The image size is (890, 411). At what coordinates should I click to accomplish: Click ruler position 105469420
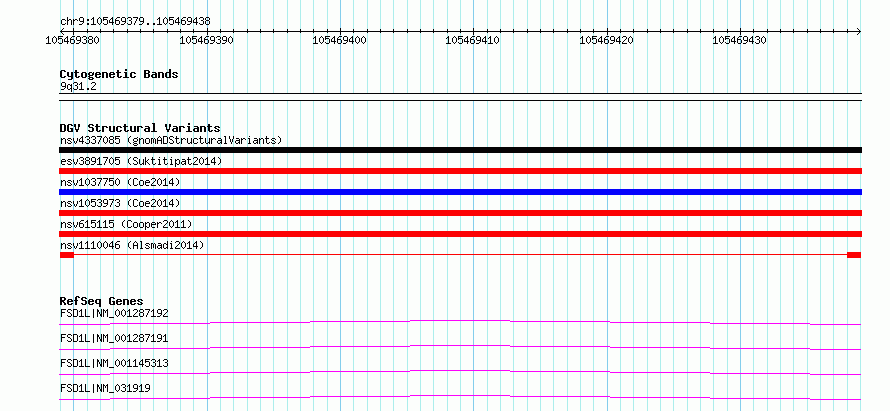(607, 40)
